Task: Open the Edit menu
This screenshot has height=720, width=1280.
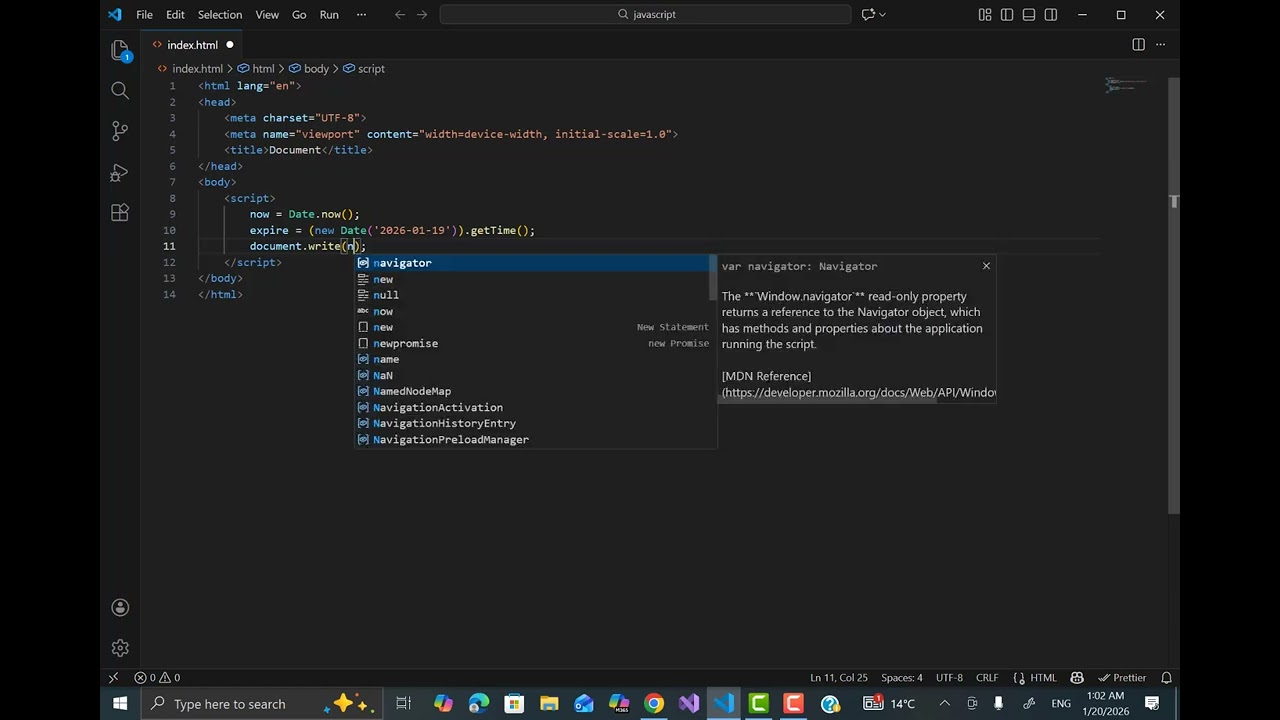Action: [x=175, y=15]
